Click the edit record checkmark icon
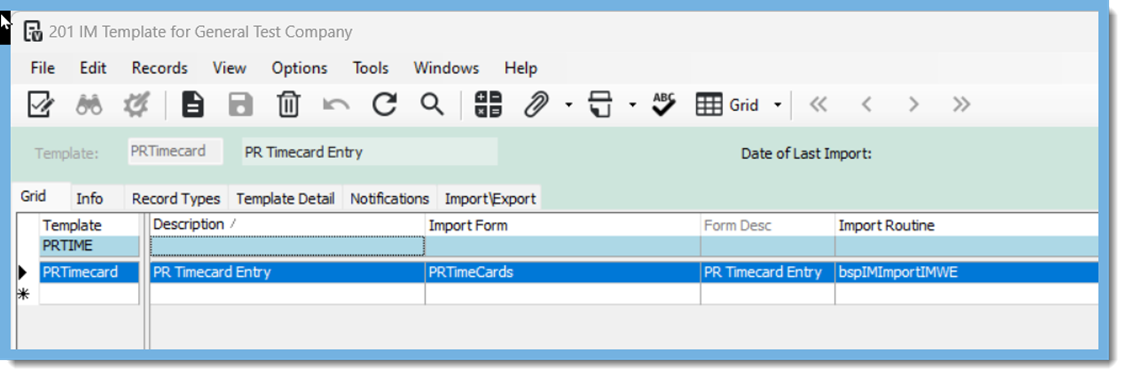This screenshot has width=1125, height=376. pos(40,105)
